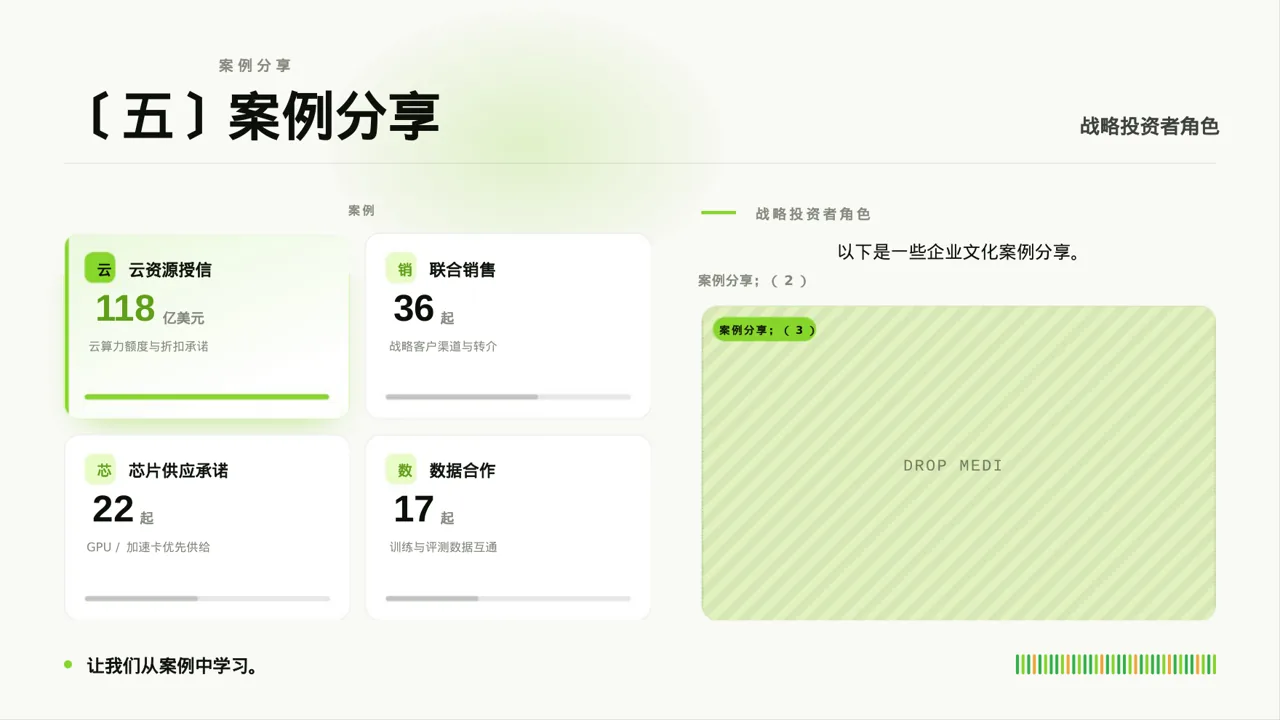Viewport: 1280px width, 720px height.
Task: Click the description 云算力额度与折扣承诺
Action: point(148,347)
